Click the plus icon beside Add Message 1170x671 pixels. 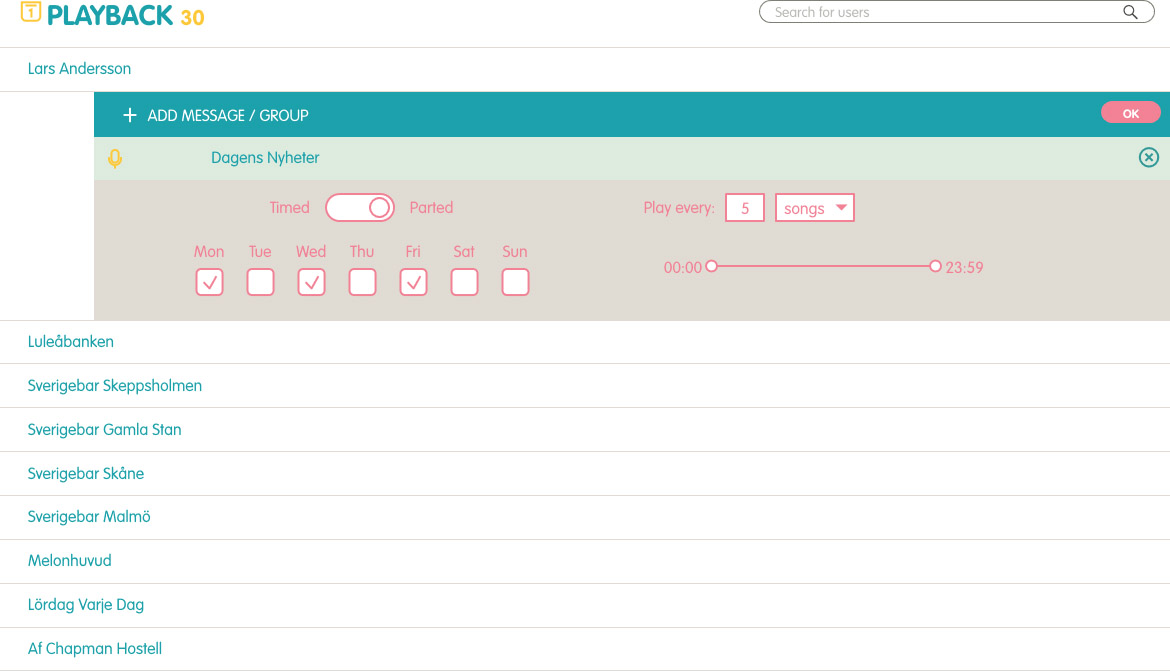[130, 115]
